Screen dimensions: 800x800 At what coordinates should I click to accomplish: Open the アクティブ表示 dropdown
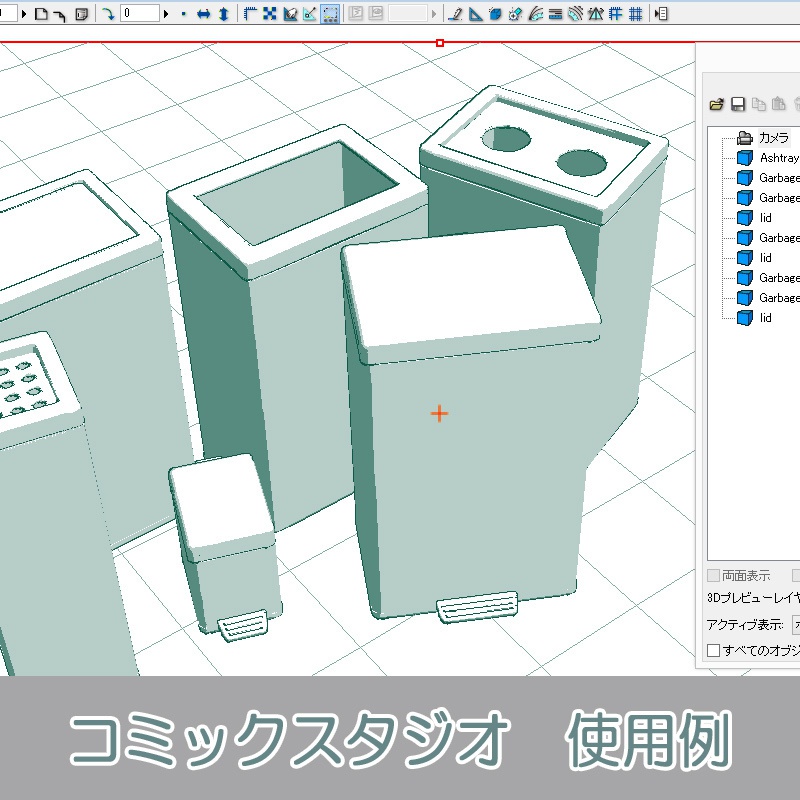click(796, 624)
